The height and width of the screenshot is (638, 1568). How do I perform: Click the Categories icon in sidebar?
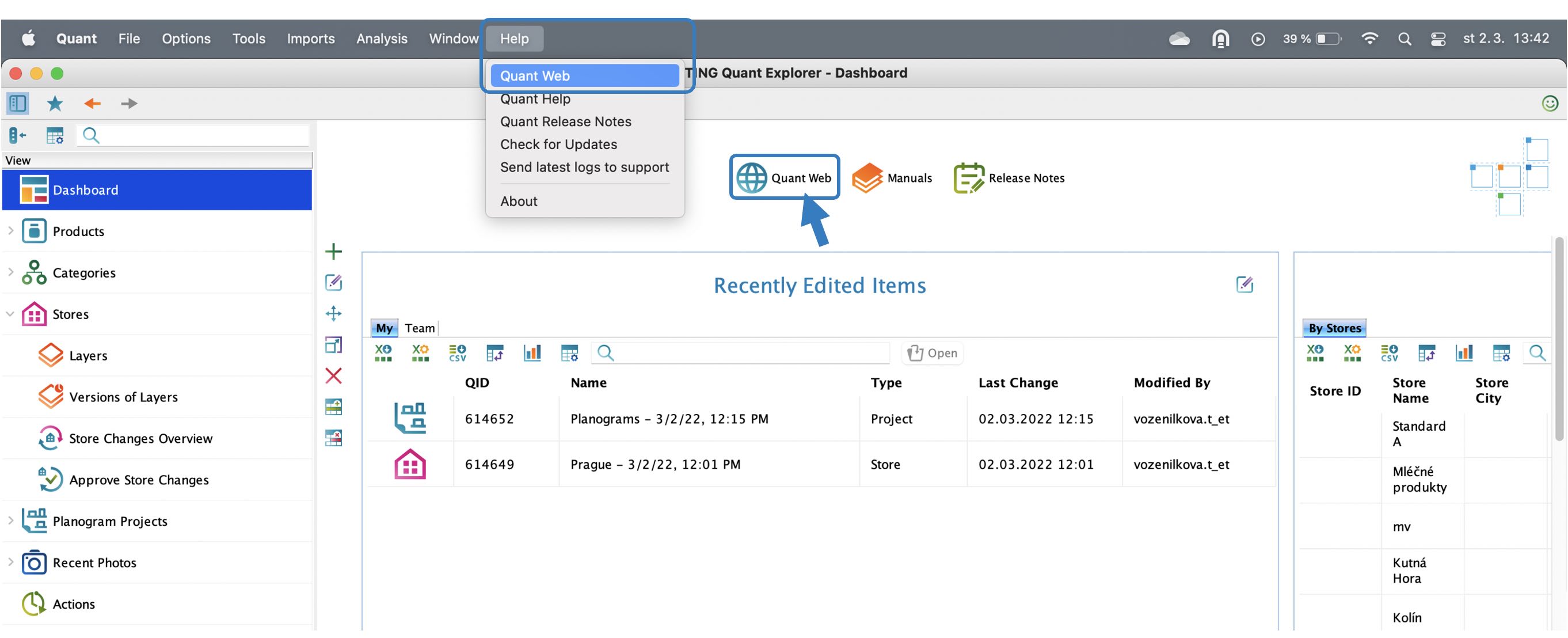[33, 273]
